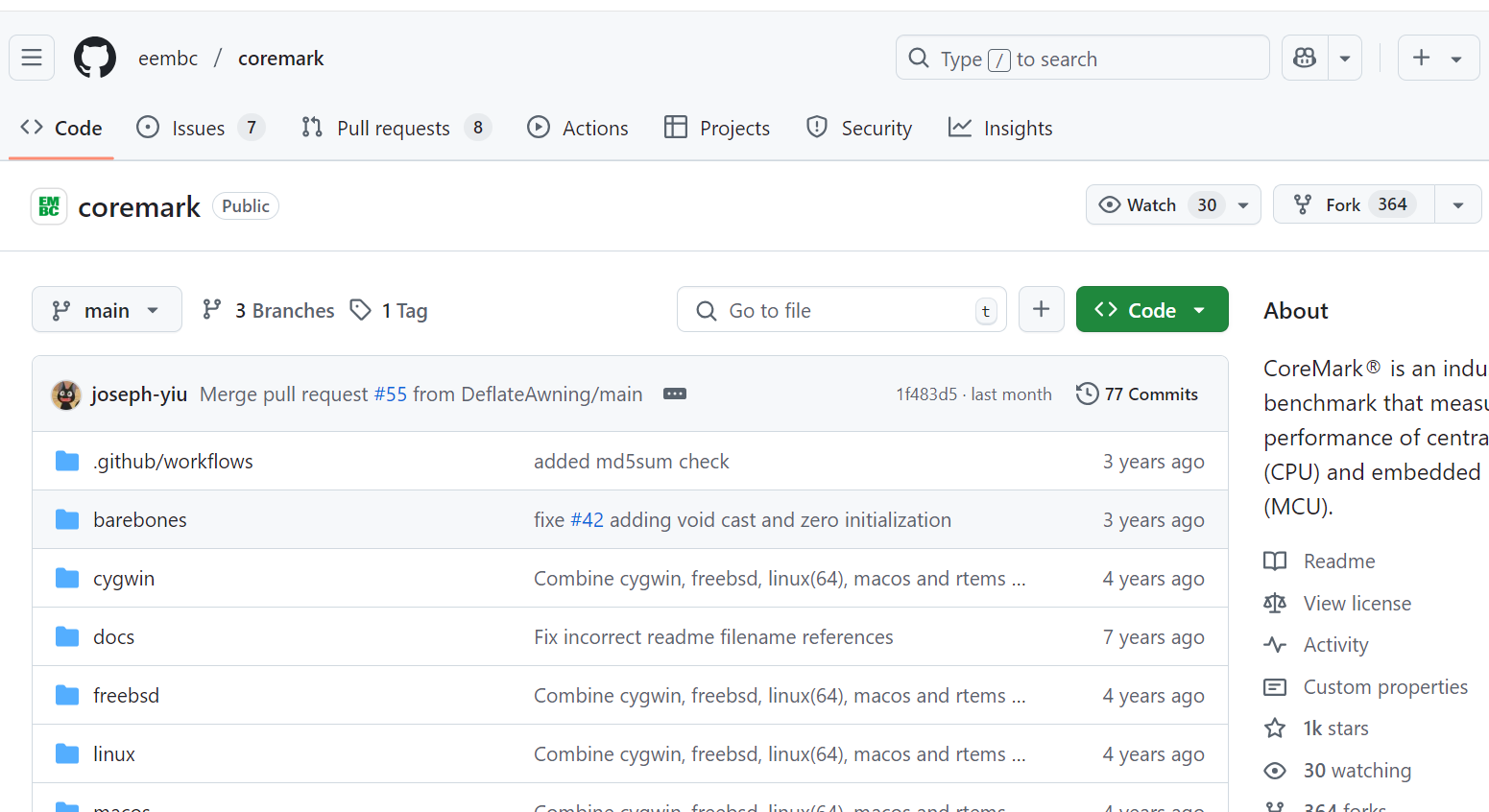Fork the coremark repository
Image resolution: width=1489 pixels, height=812 pixels.
click(1354, 204)
